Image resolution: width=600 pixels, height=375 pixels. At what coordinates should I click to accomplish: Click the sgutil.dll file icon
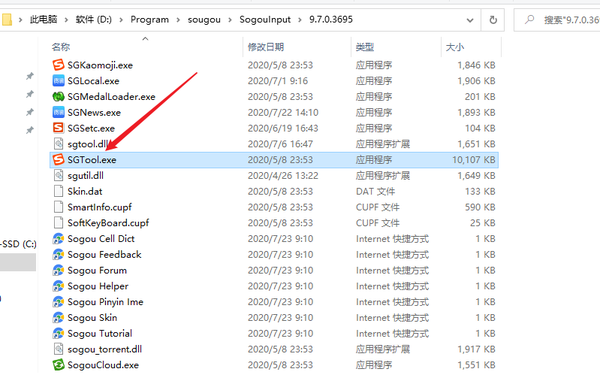coord(58,176)
